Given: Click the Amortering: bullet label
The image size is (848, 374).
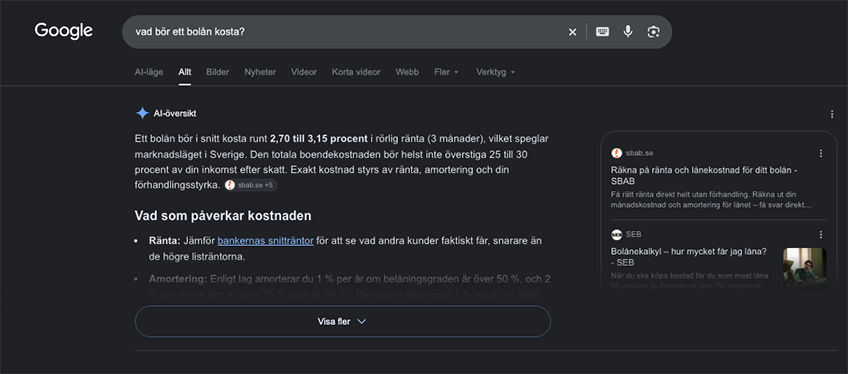Looking at the screenshot, I should (x=178, y=279).
